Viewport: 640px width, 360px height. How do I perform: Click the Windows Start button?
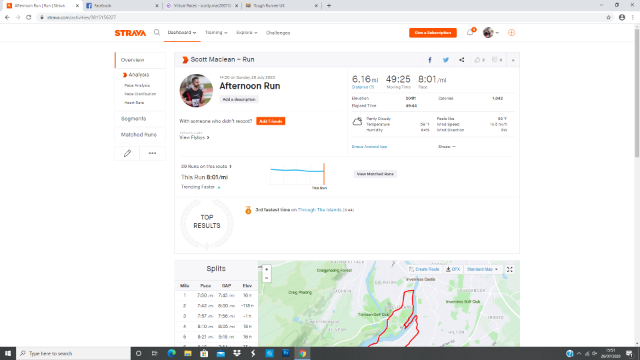coord(8,353)
